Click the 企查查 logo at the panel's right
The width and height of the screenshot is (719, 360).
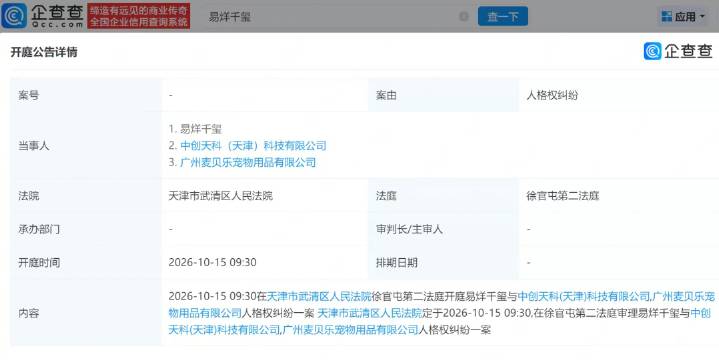point(678,51)
